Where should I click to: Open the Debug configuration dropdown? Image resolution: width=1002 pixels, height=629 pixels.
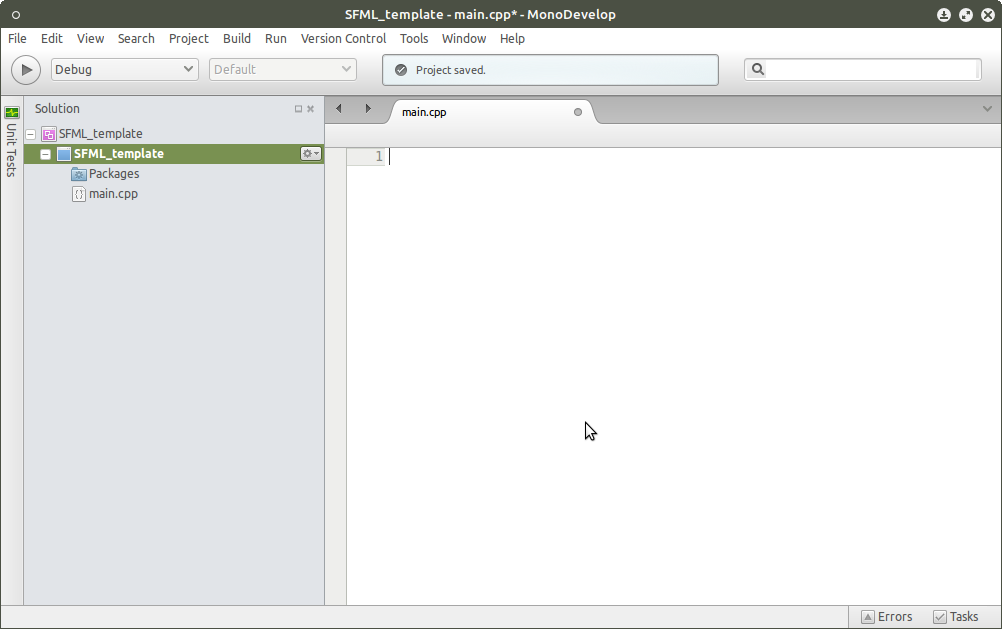point(124,69)
